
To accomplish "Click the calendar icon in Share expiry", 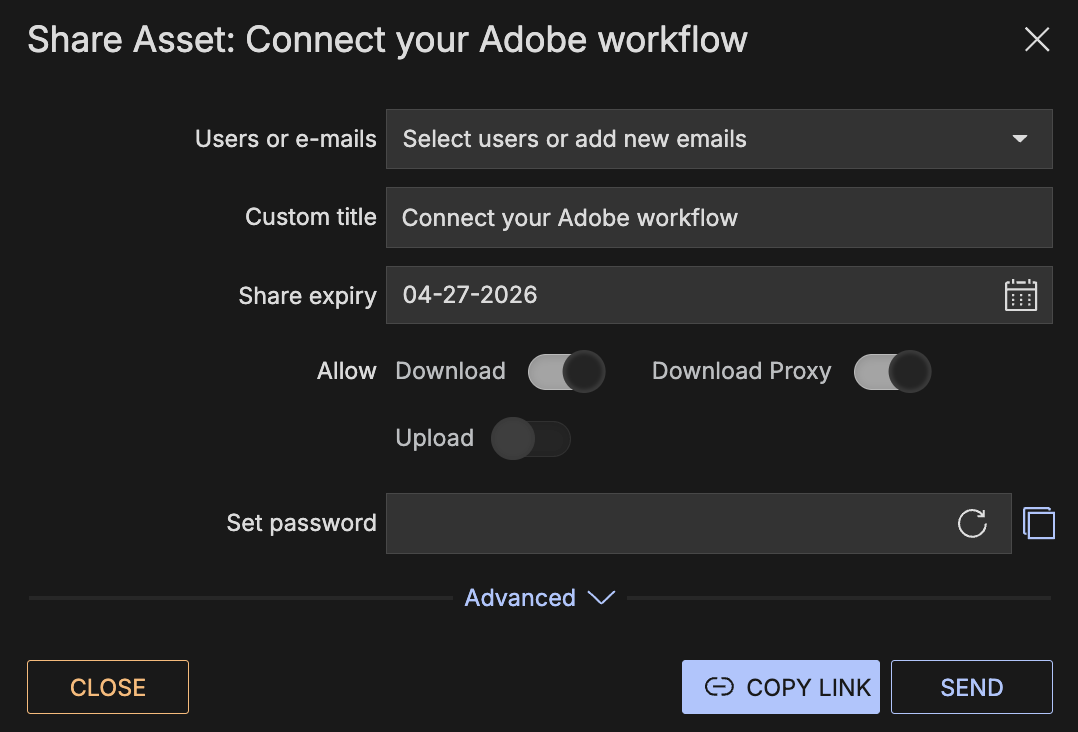I will click(x=1020, y=295).
